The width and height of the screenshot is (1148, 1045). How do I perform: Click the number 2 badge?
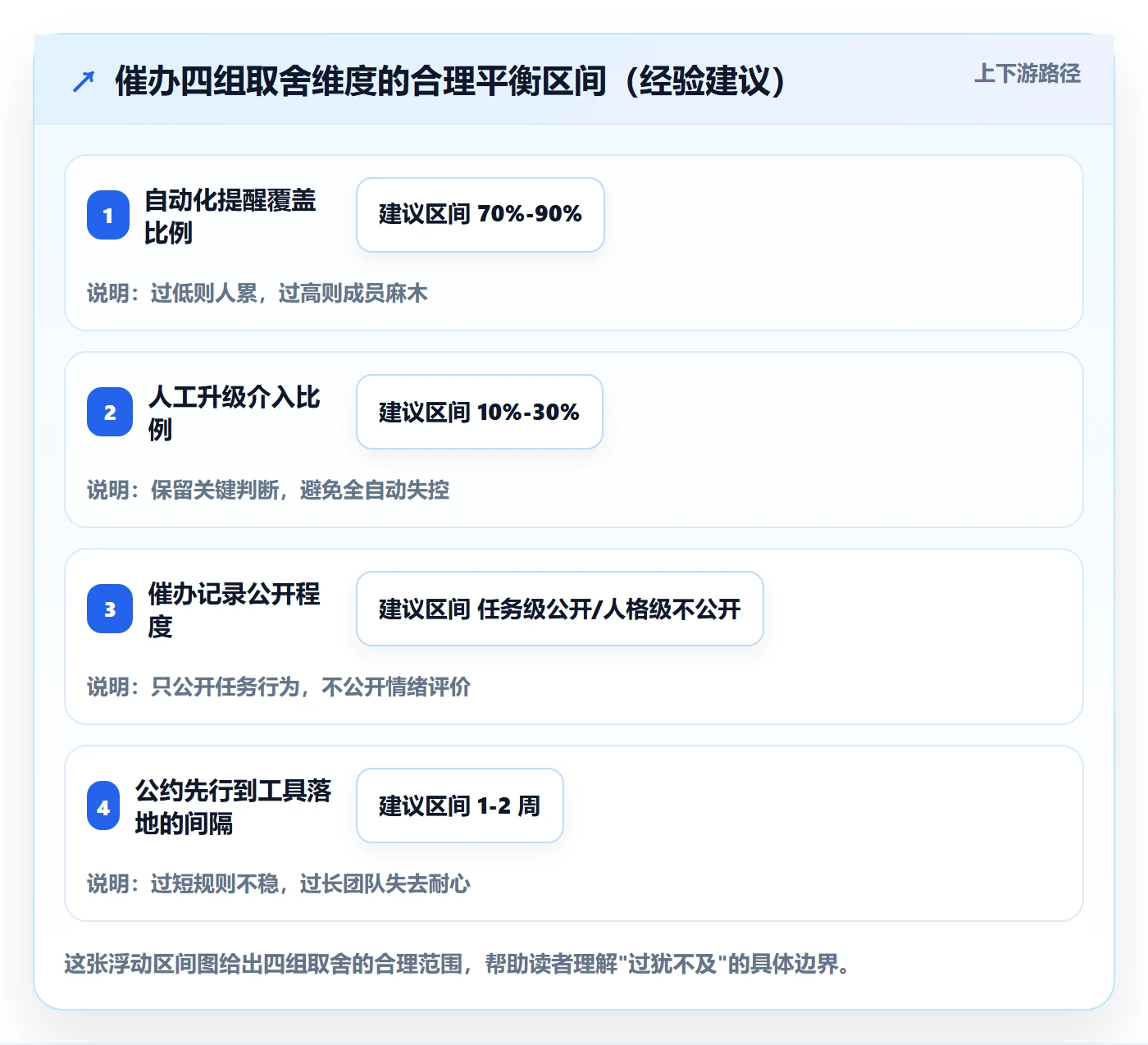click(x=110, y=412)
